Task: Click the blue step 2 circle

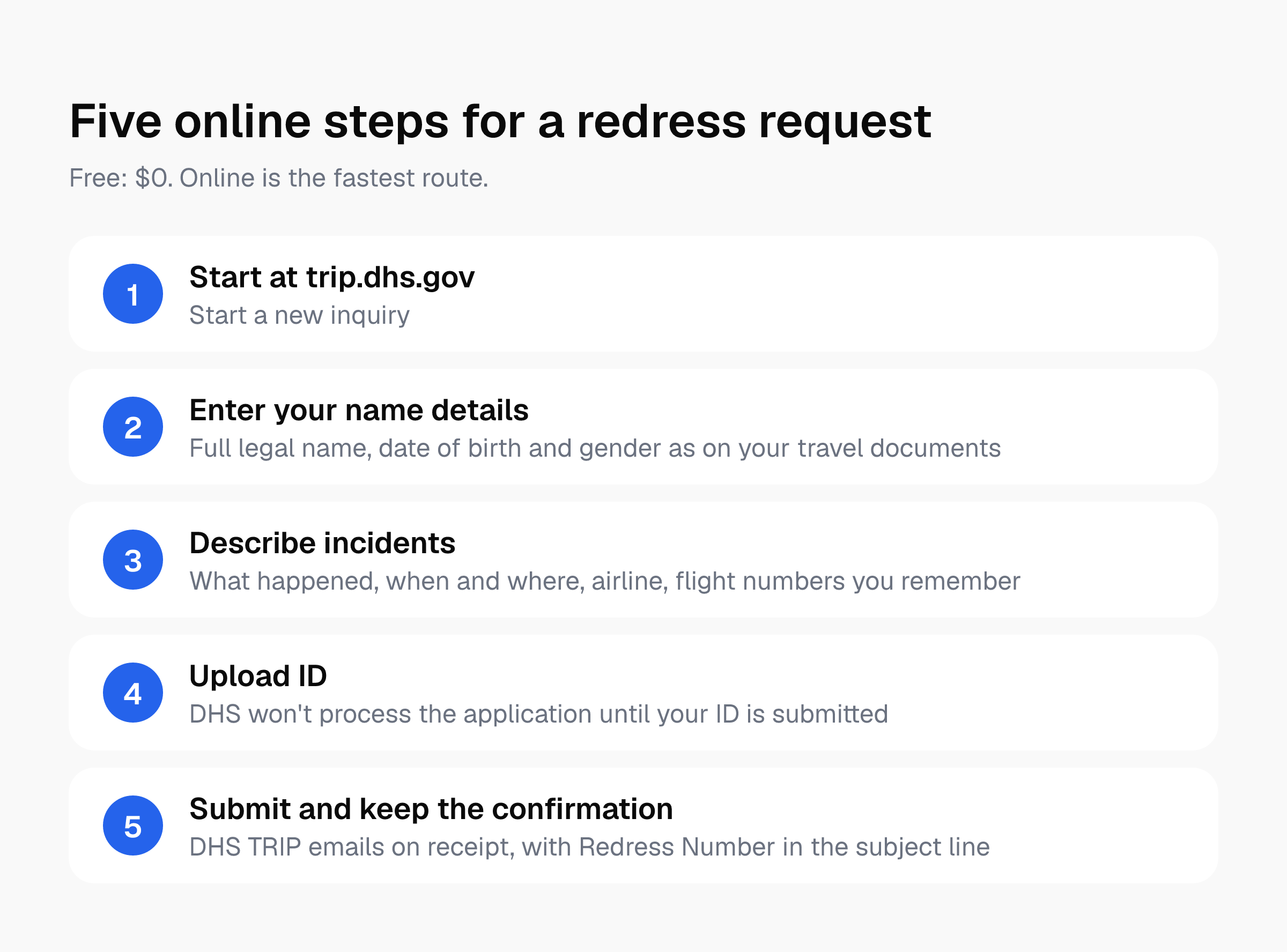Action: tap(133, 427)
